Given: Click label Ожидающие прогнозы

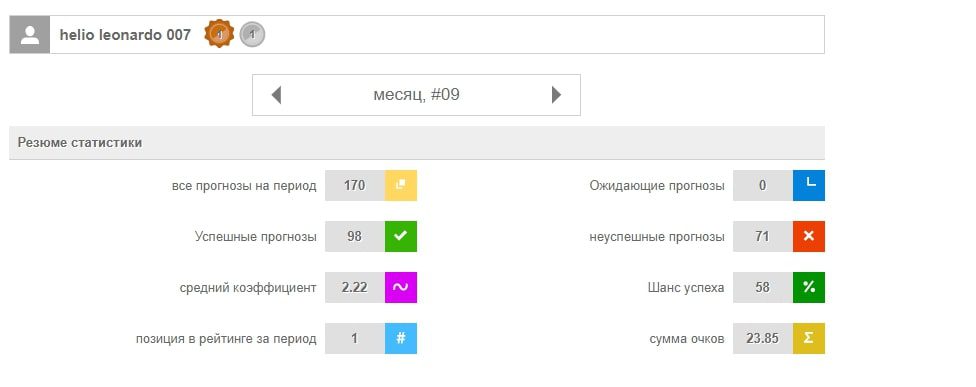Looking at the screenshot, I should click(x=657, y=185).
